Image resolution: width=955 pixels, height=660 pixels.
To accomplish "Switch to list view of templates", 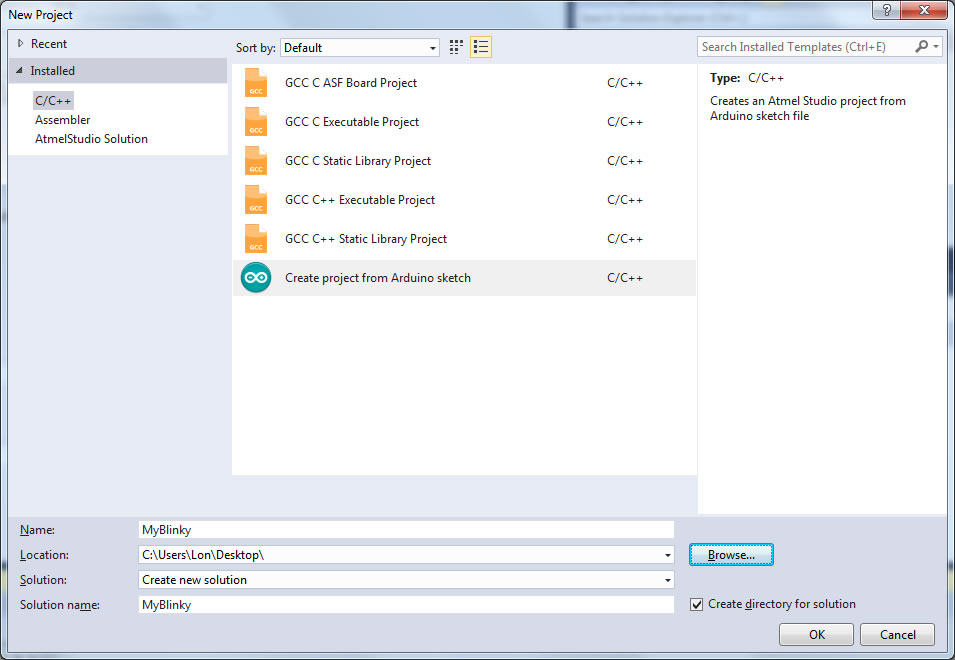I will [481, 47].
